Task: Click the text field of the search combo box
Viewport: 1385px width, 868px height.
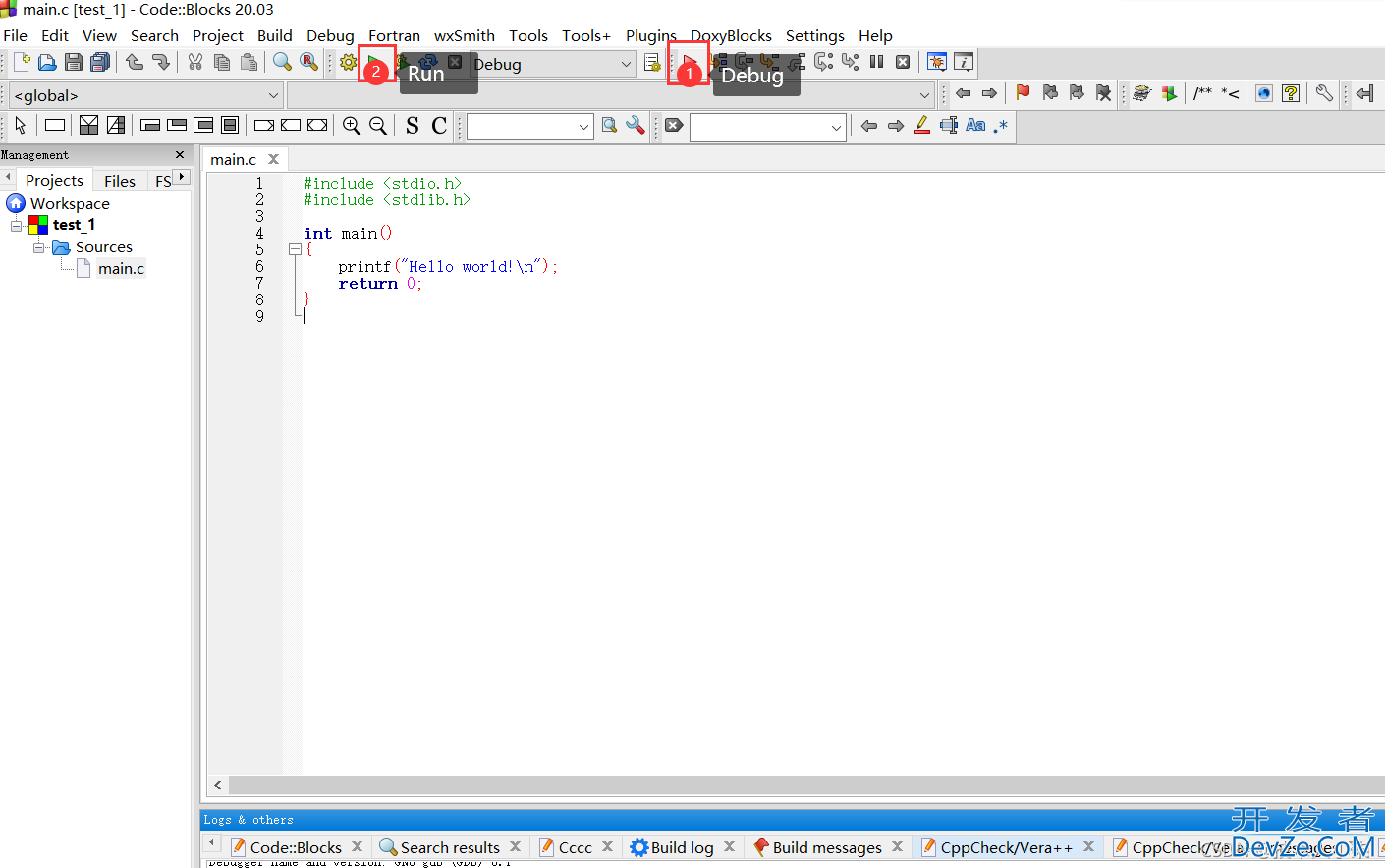Action: pyautogui.click(x=521, y=127)
